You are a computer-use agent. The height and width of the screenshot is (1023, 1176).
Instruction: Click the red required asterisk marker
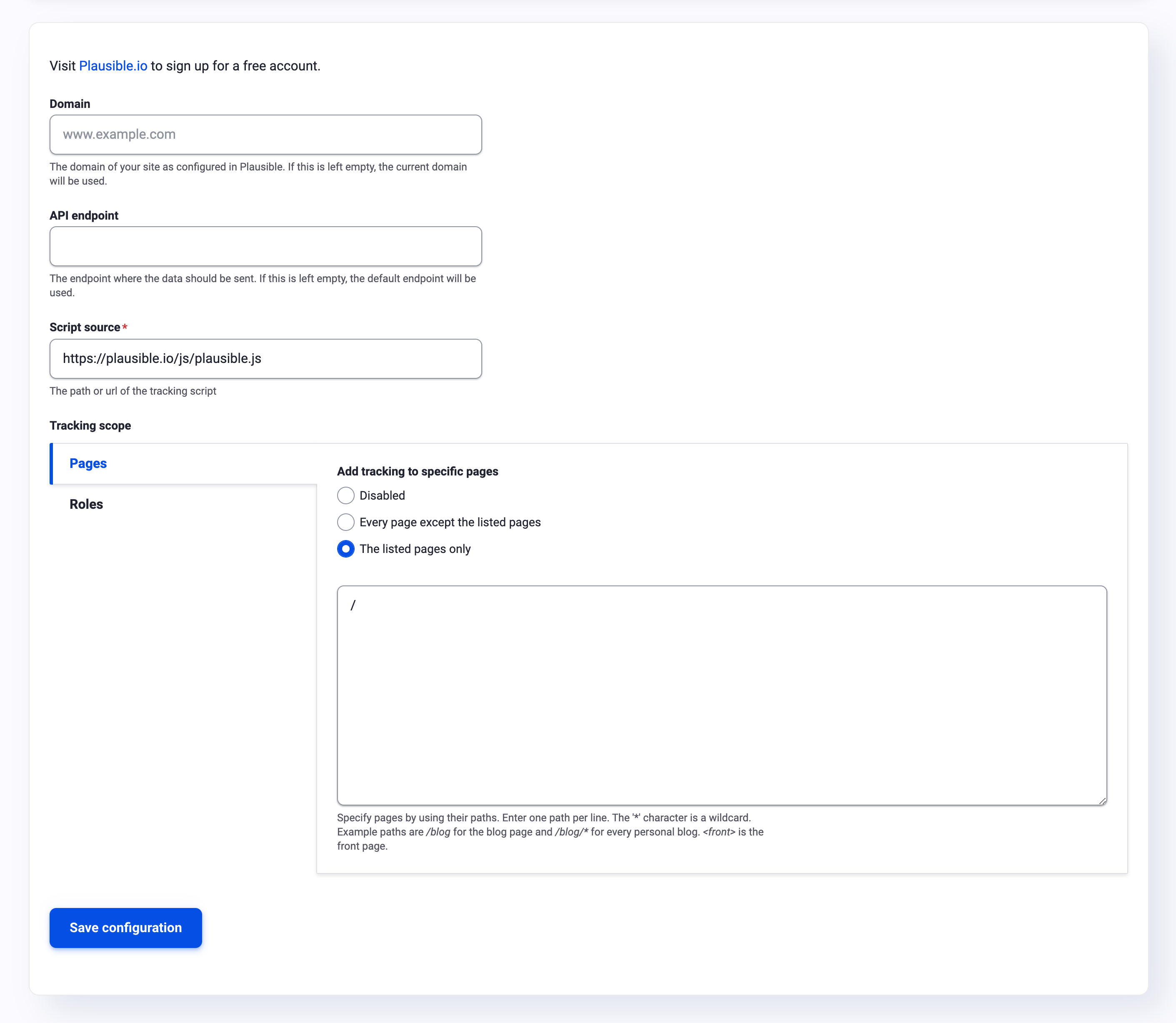point(125,327)
